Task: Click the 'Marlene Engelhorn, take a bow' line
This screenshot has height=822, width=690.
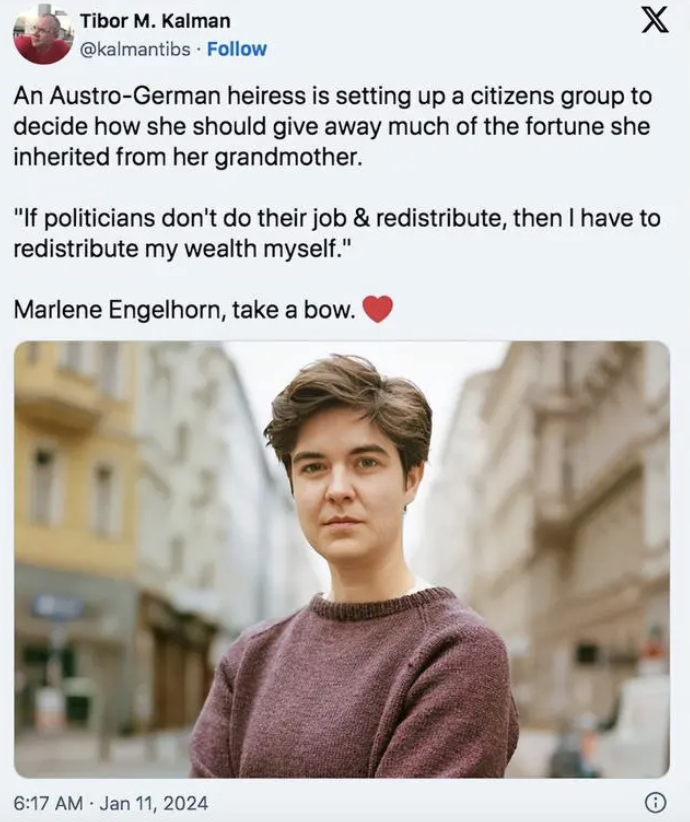Action: pos(185,310)
